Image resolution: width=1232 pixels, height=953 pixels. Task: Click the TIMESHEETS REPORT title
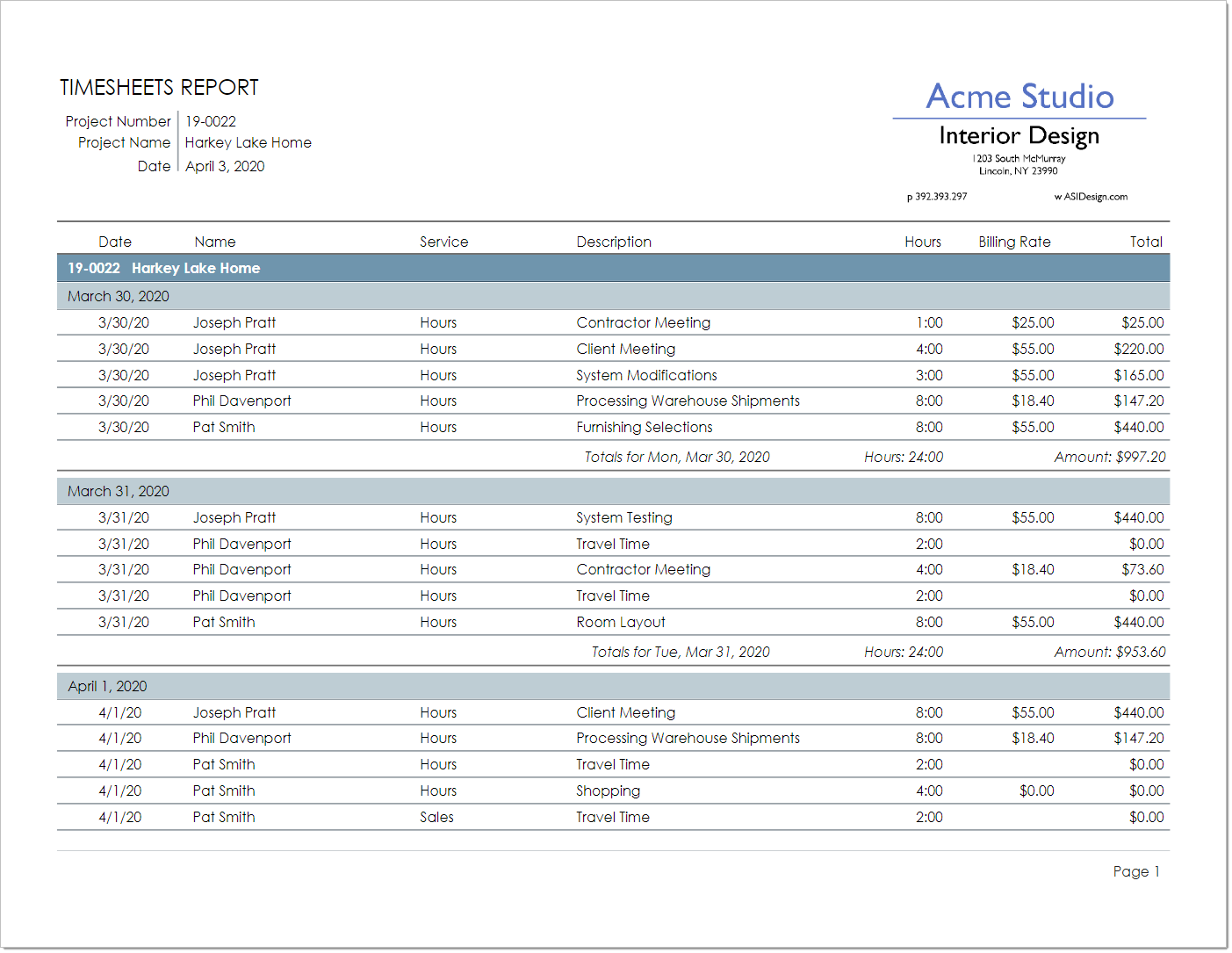(x=159, y=88)
